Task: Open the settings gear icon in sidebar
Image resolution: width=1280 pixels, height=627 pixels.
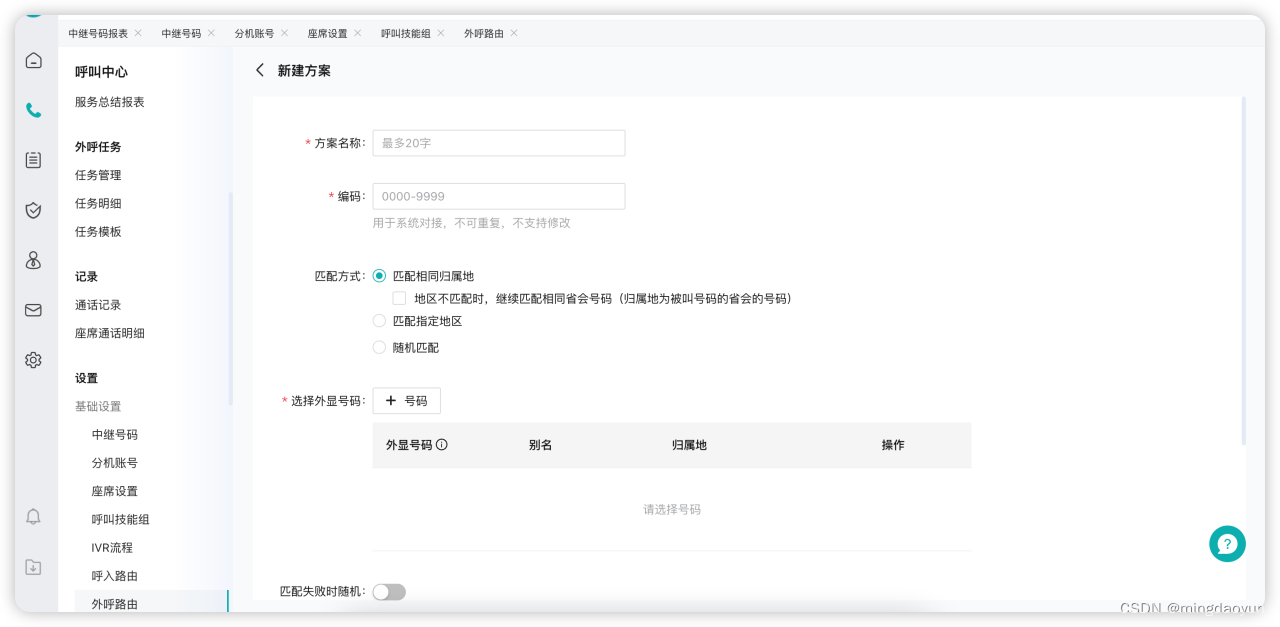Action: click(x=33, y=360)
